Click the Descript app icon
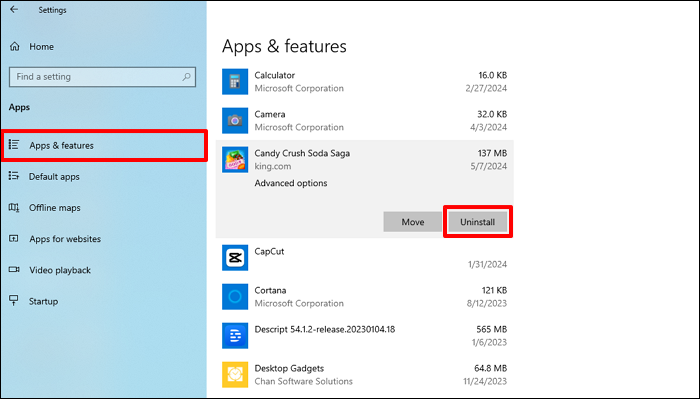This screenshot has width=700, height=399. [235, 336]
